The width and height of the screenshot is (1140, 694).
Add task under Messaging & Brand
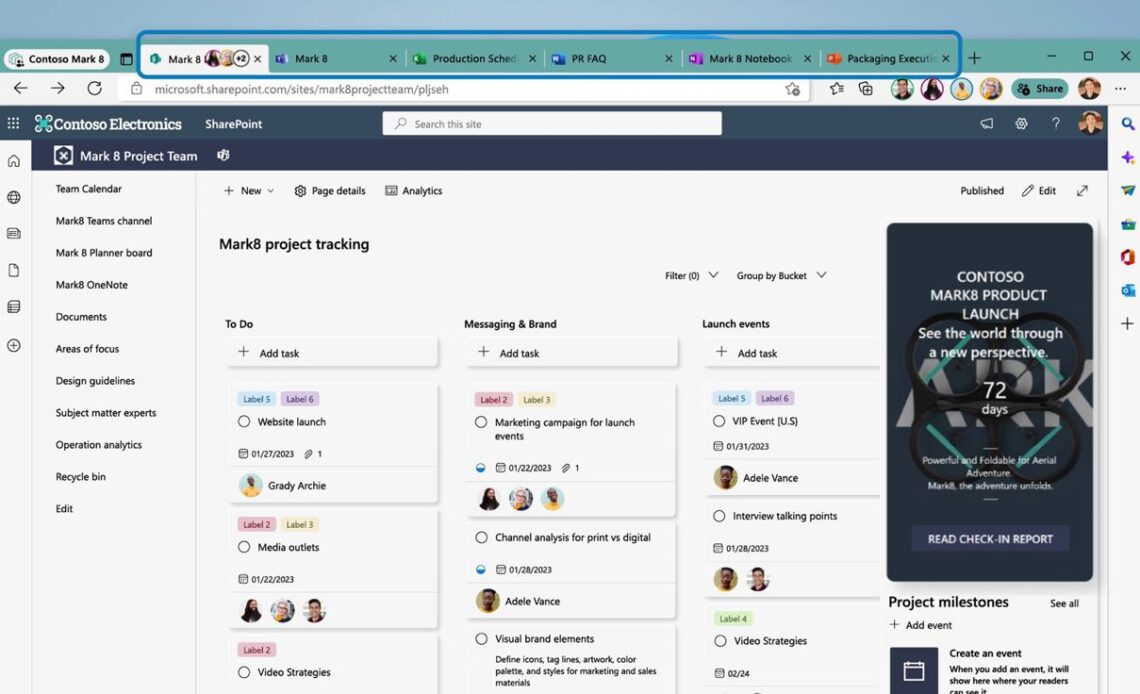[x=572, y=353]
